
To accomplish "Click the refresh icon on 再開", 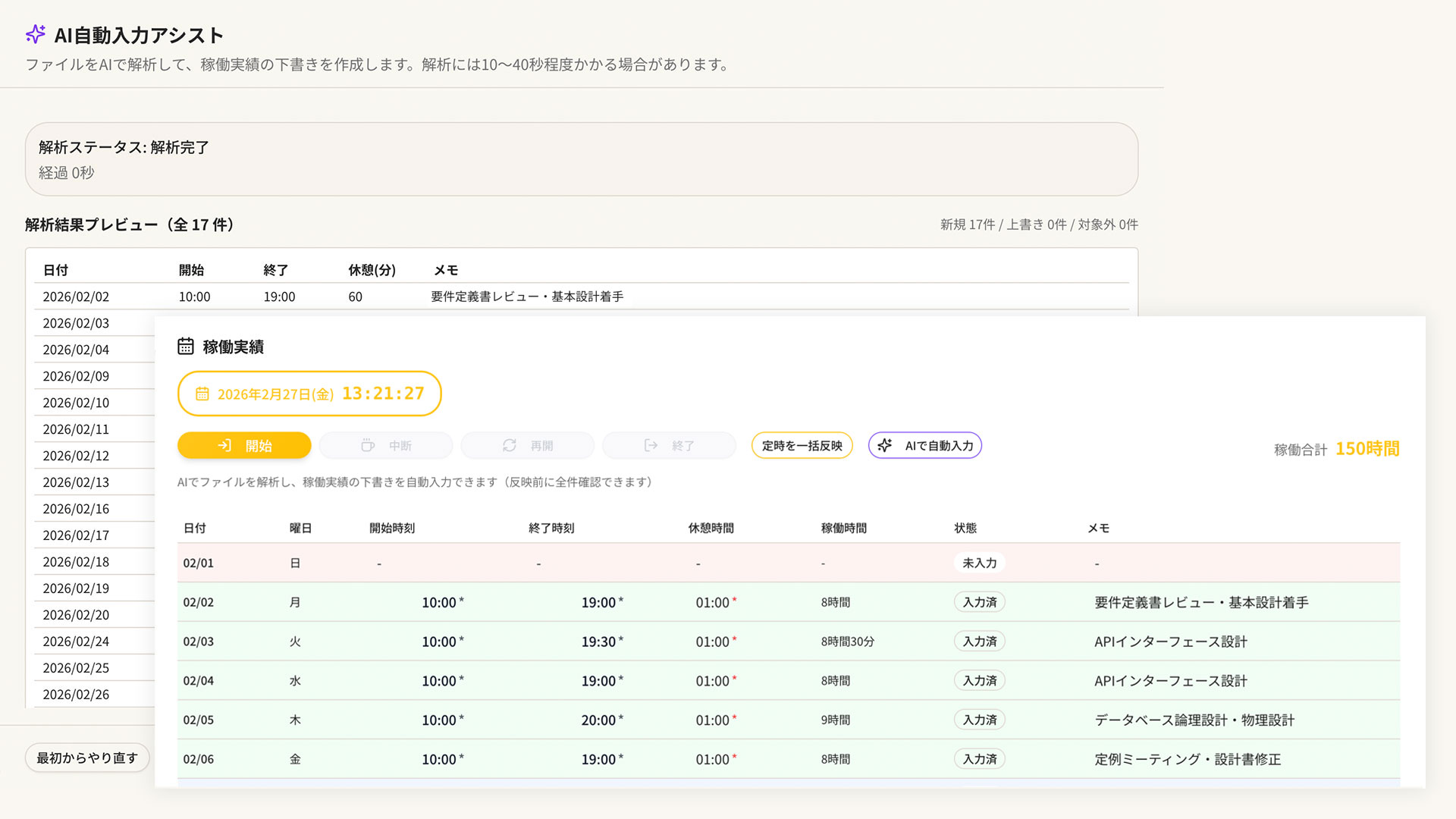I will [x=510, y=446].
